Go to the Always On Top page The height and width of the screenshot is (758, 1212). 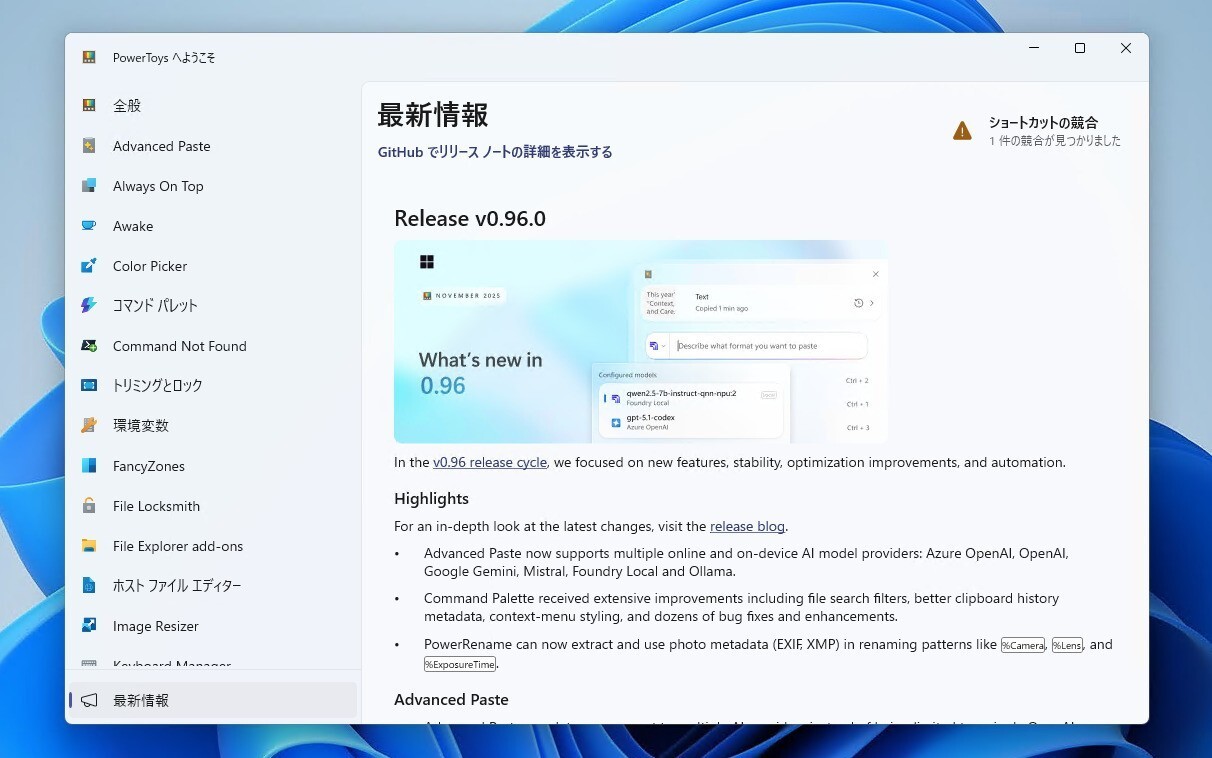pyautogui.click(x=158, y=186)
